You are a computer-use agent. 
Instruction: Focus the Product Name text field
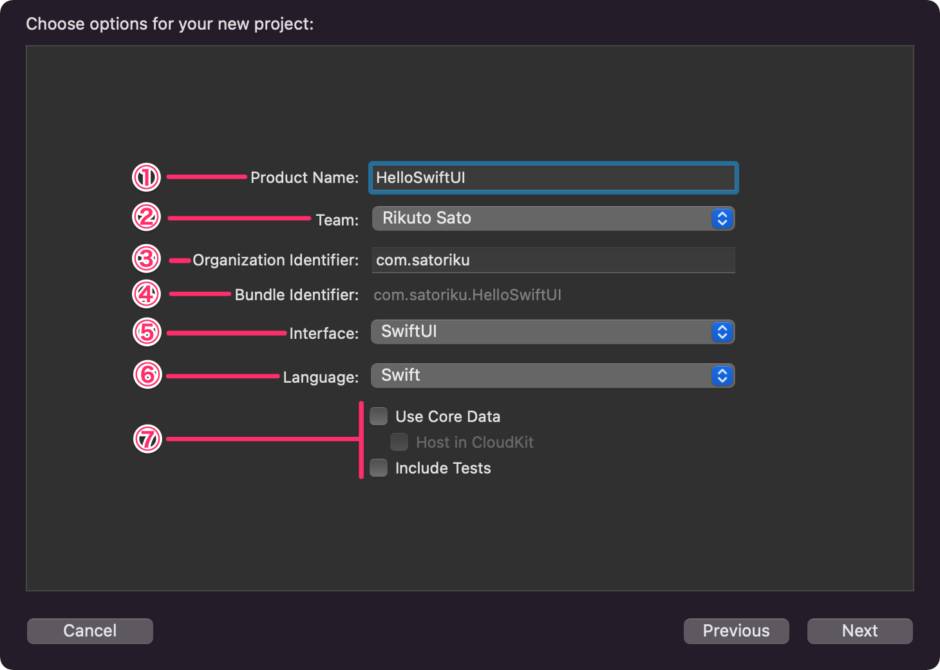pos(553,178)
